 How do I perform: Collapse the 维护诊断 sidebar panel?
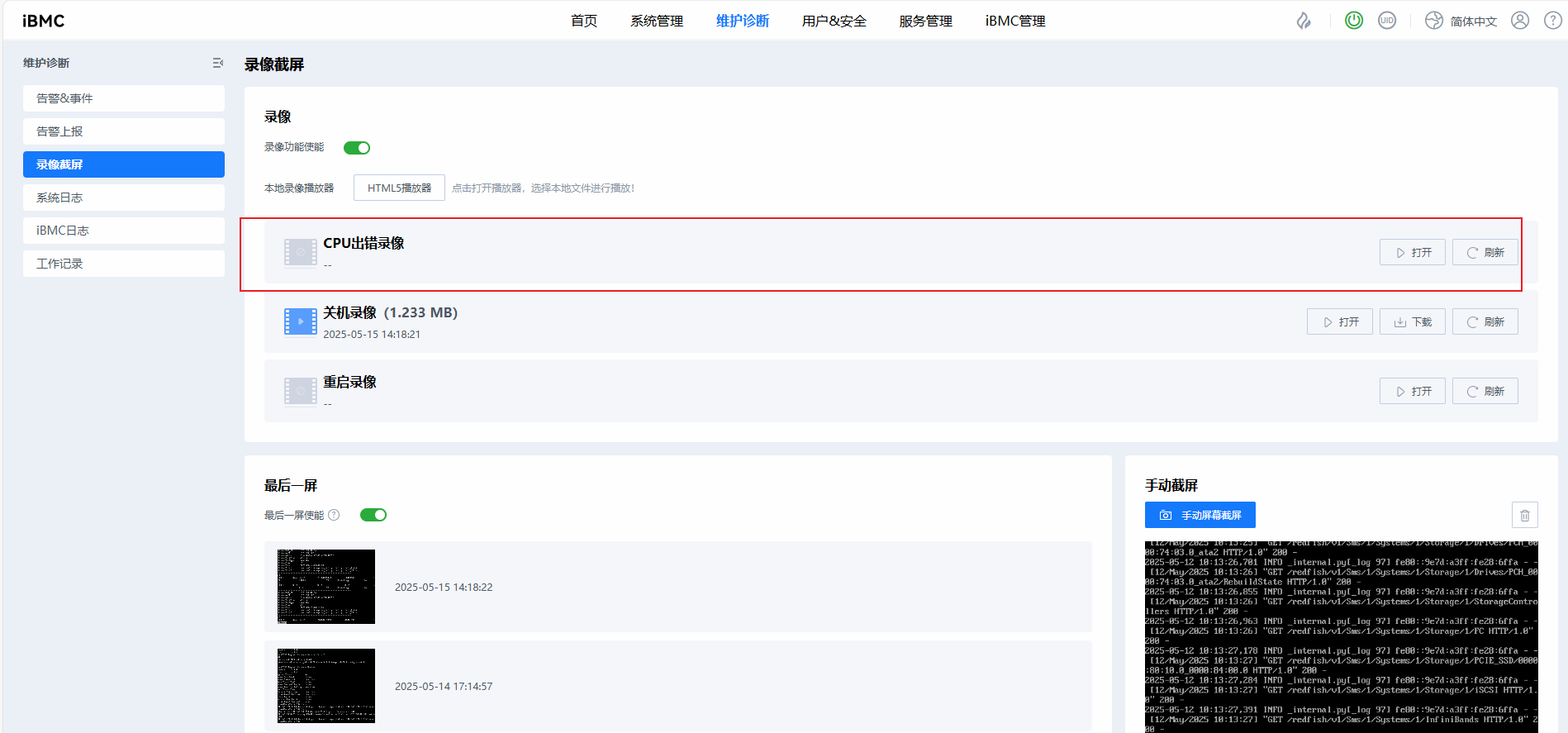pos(217,63)
